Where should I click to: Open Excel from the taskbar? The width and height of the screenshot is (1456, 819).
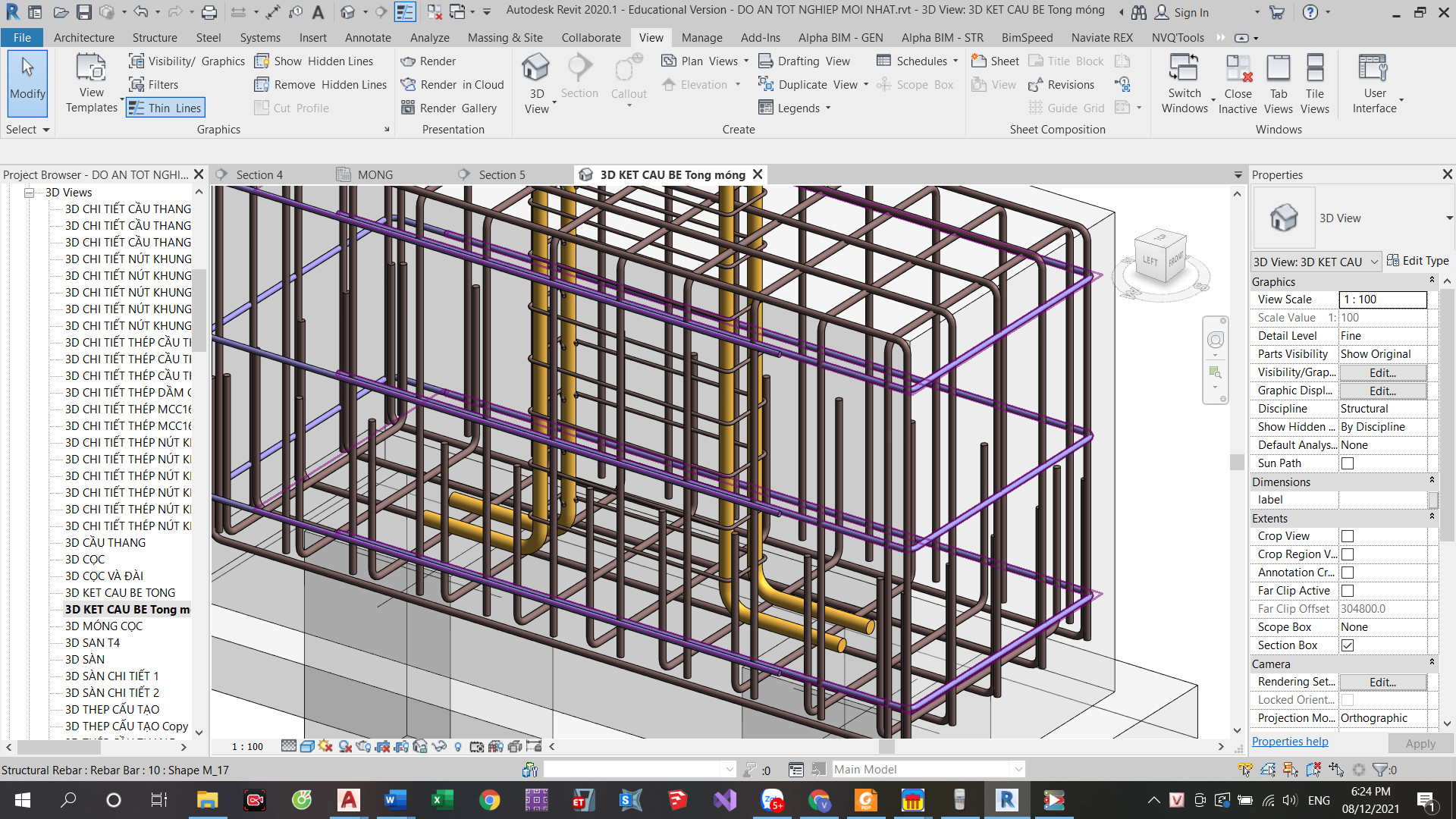(442, 800)
